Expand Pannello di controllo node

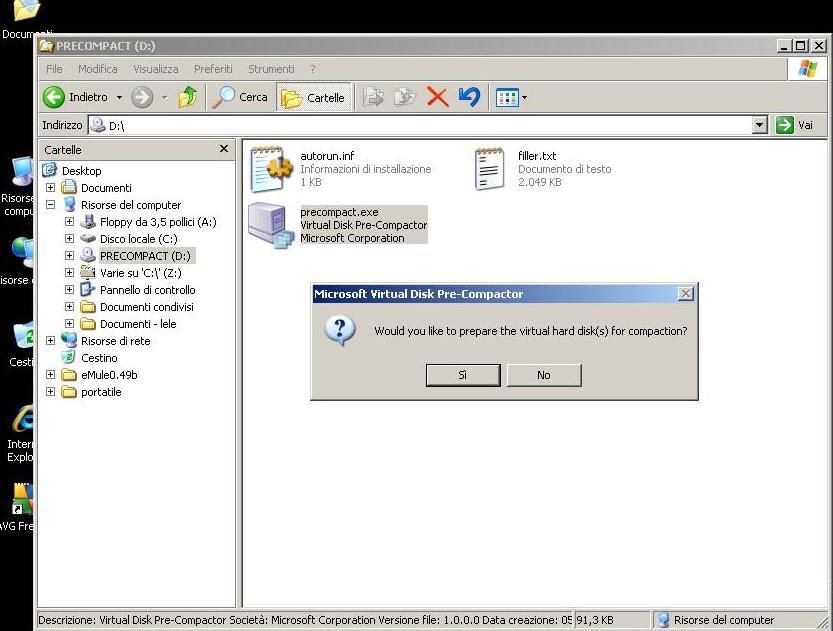(69, 289)
